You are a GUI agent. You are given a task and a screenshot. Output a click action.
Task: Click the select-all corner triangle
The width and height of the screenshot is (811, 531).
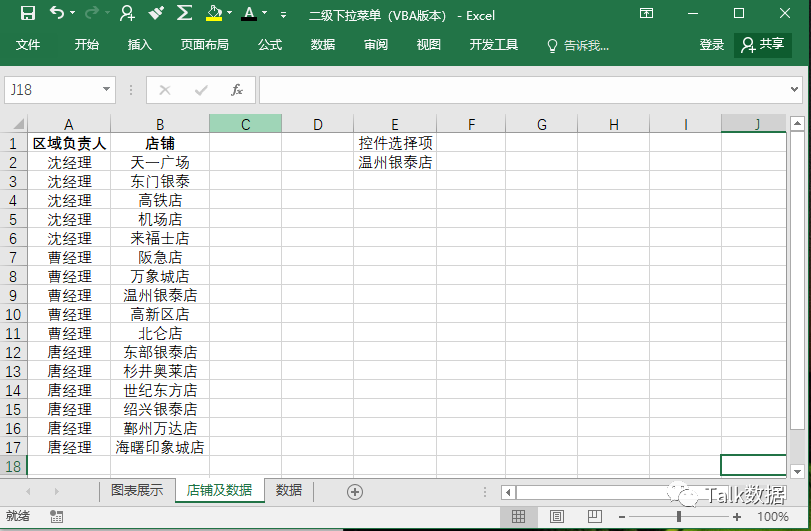(x=14, y=124)
